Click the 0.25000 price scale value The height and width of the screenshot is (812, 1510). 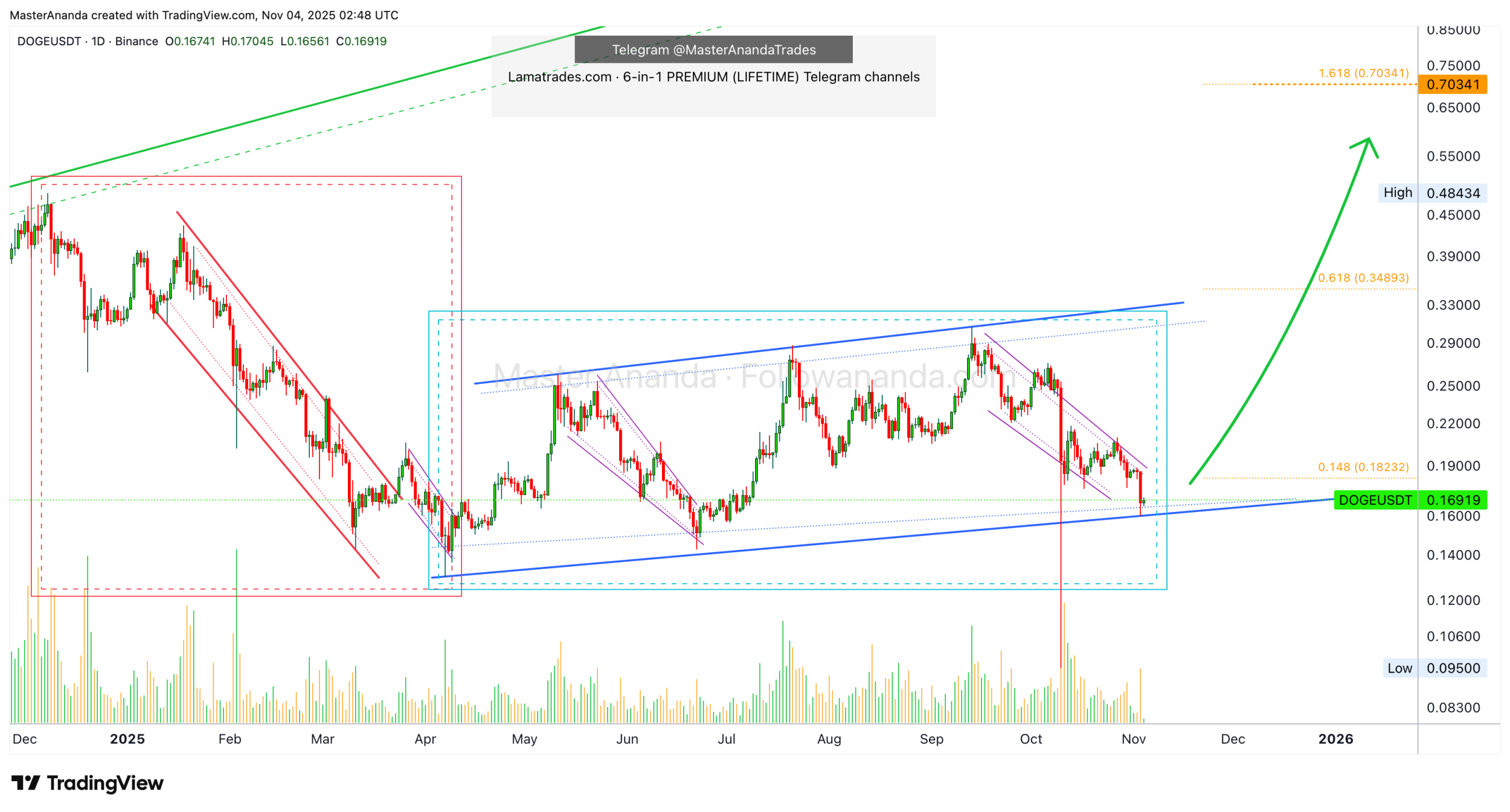[1453, 386]
